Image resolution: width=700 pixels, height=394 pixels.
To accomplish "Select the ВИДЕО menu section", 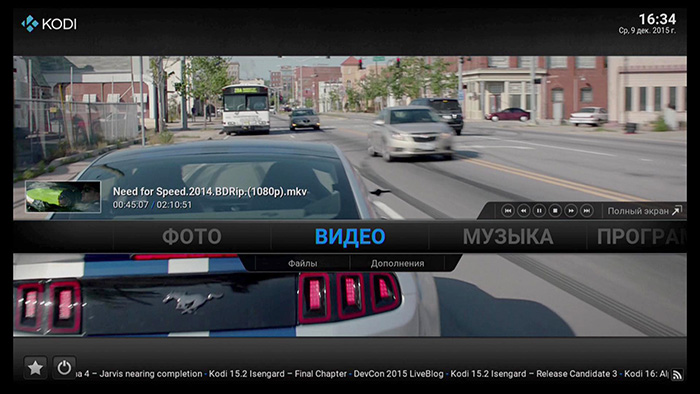I will [x=350, y=236].
